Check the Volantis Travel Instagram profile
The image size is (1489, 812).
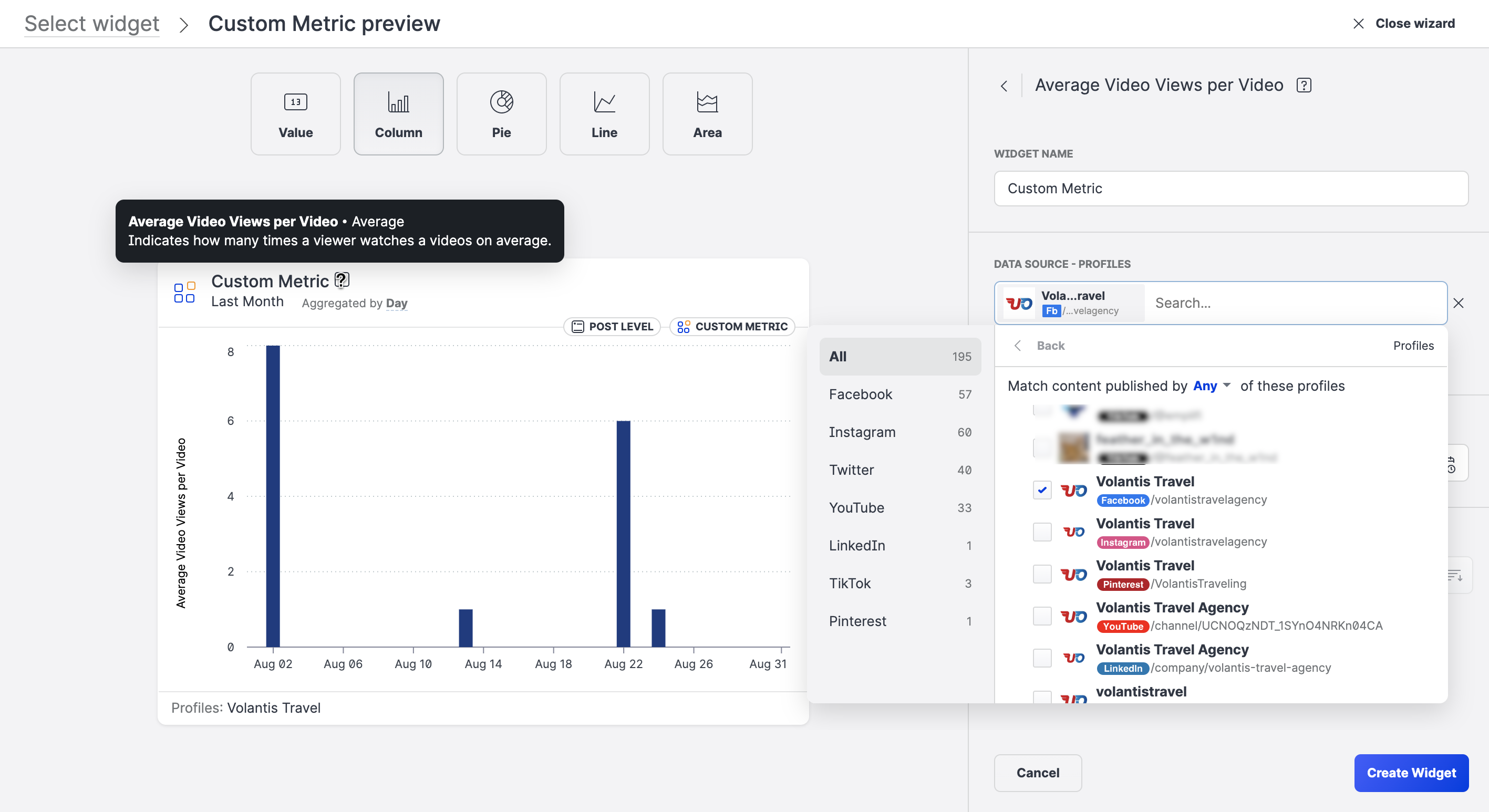pyautogui.click(x=1042, y=532)
